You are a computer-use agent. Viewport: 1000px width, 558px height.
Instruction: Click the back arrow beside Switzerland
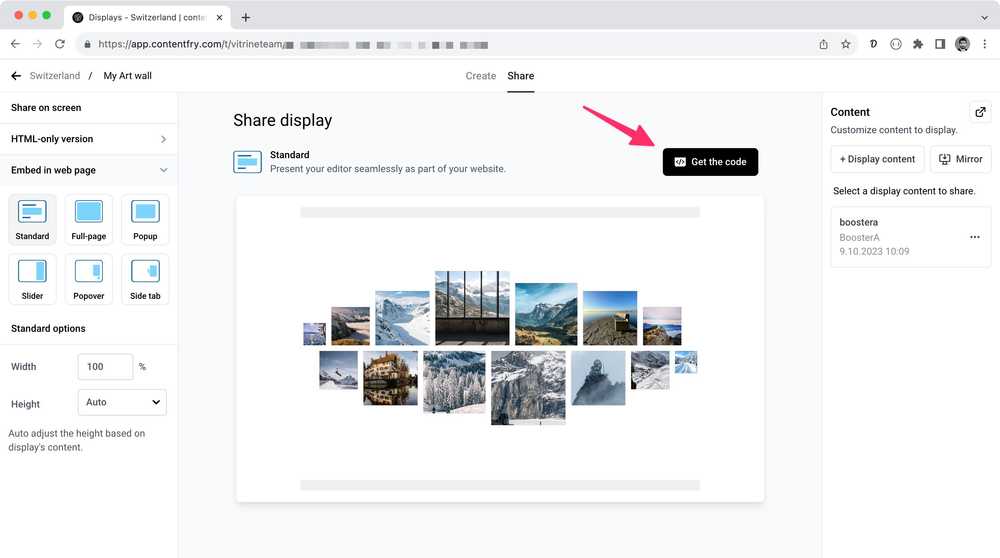click(16, 76)
